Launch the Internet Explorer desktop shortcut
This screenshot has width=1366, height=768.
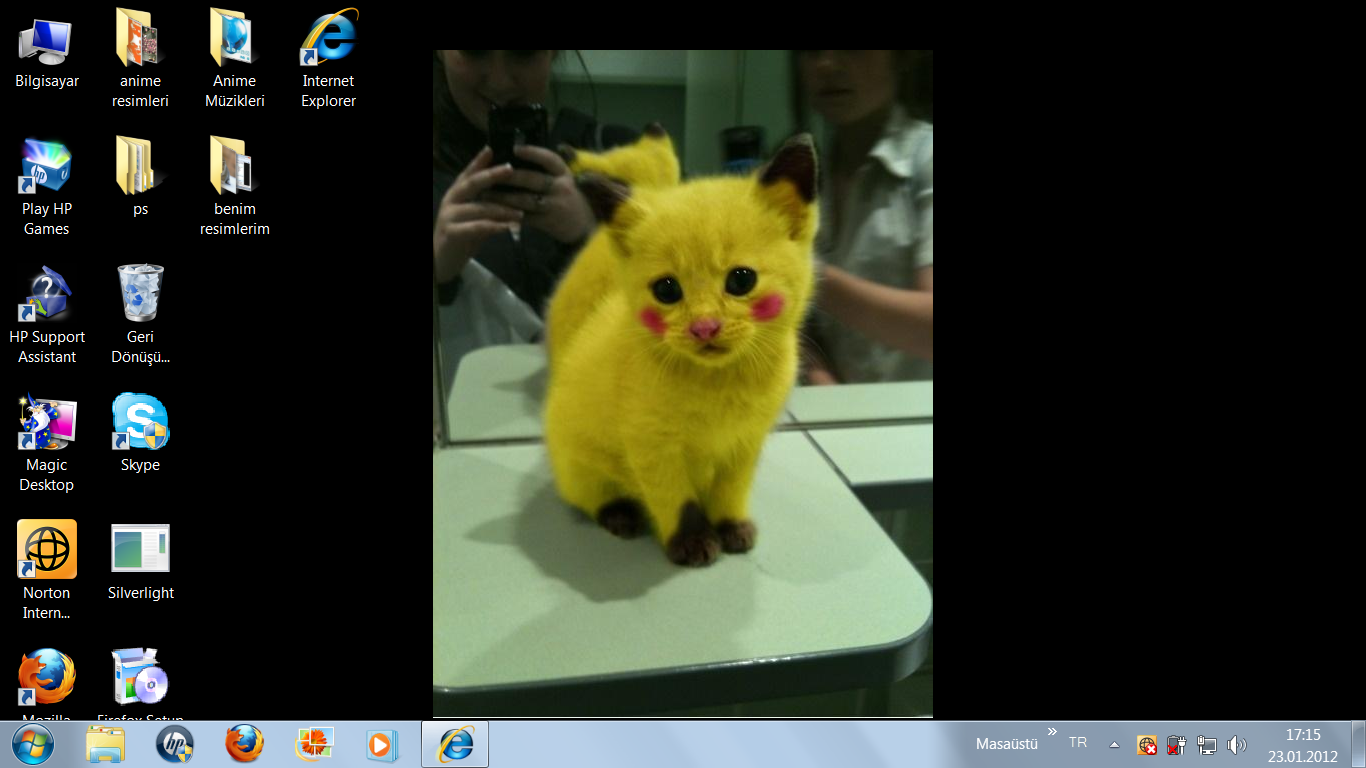pyautogui.click(x=328, y=58)
